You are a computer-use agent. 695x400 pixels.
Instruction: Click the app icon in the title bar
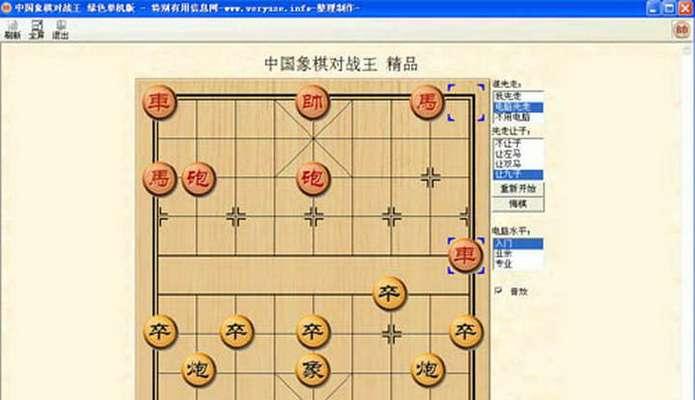coord(6,8)
